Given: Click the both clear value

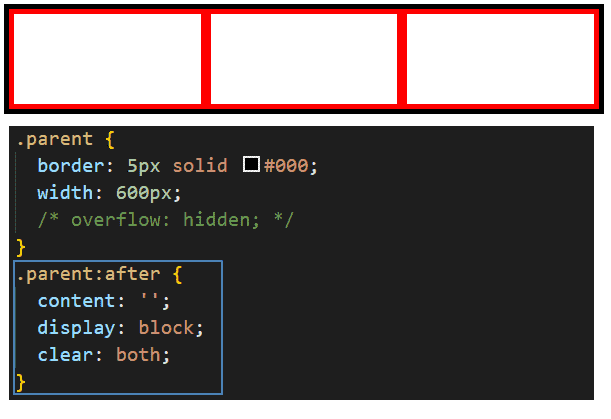Looking at the screenshot, I should point(138,354).
